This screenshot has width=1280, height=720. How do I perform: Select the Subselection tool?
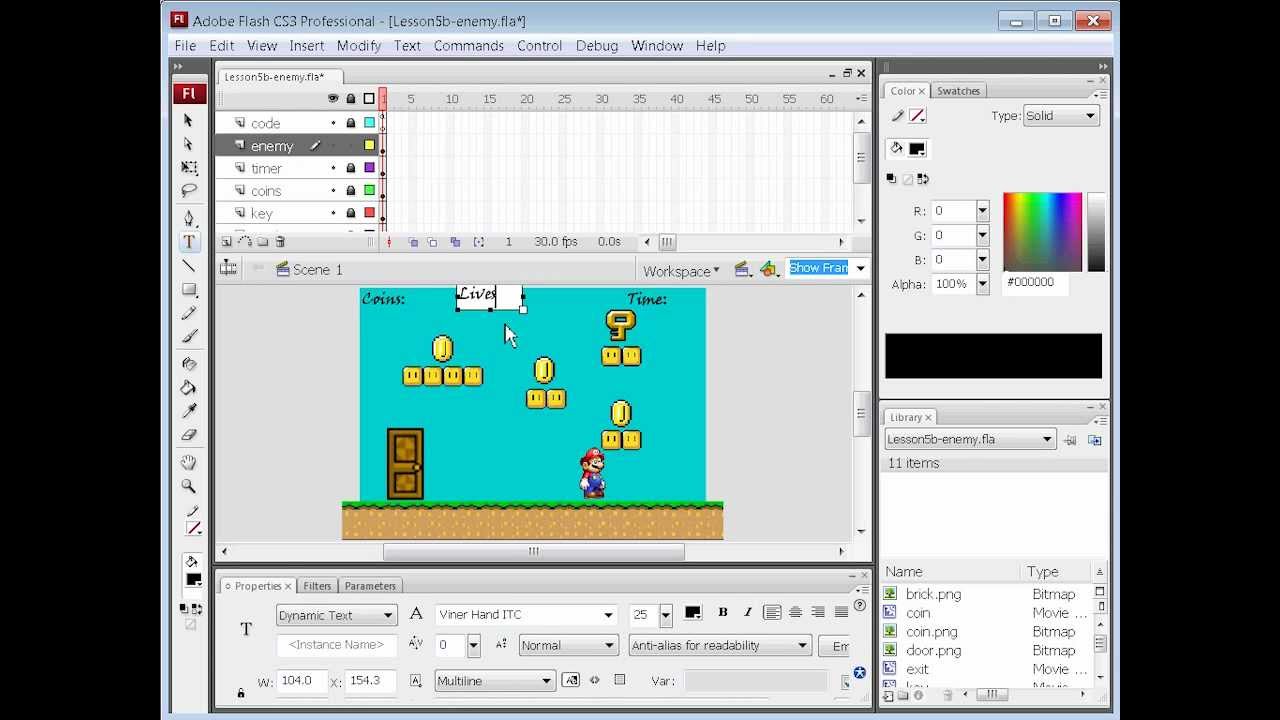(x=188, y=144)
